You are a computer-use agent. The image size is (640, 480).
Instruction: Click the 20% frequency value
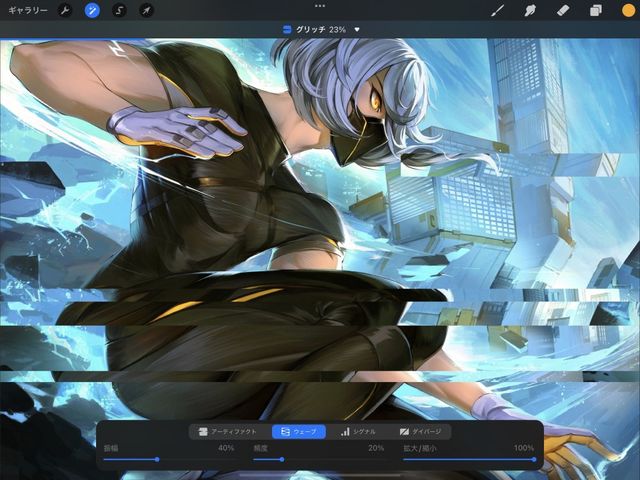[376, 448]
